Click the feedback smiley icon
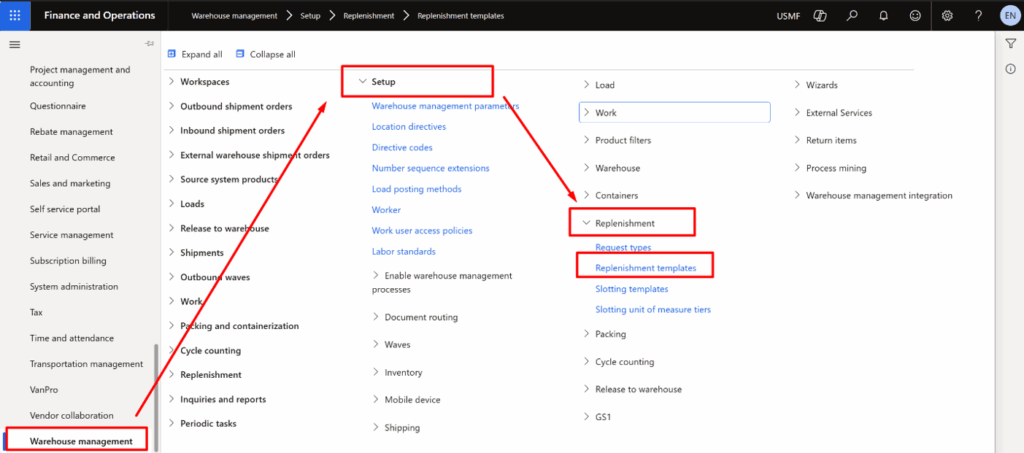Image resolution: width=1024 pixels, height=453 pixels. [x=916, y=16]
